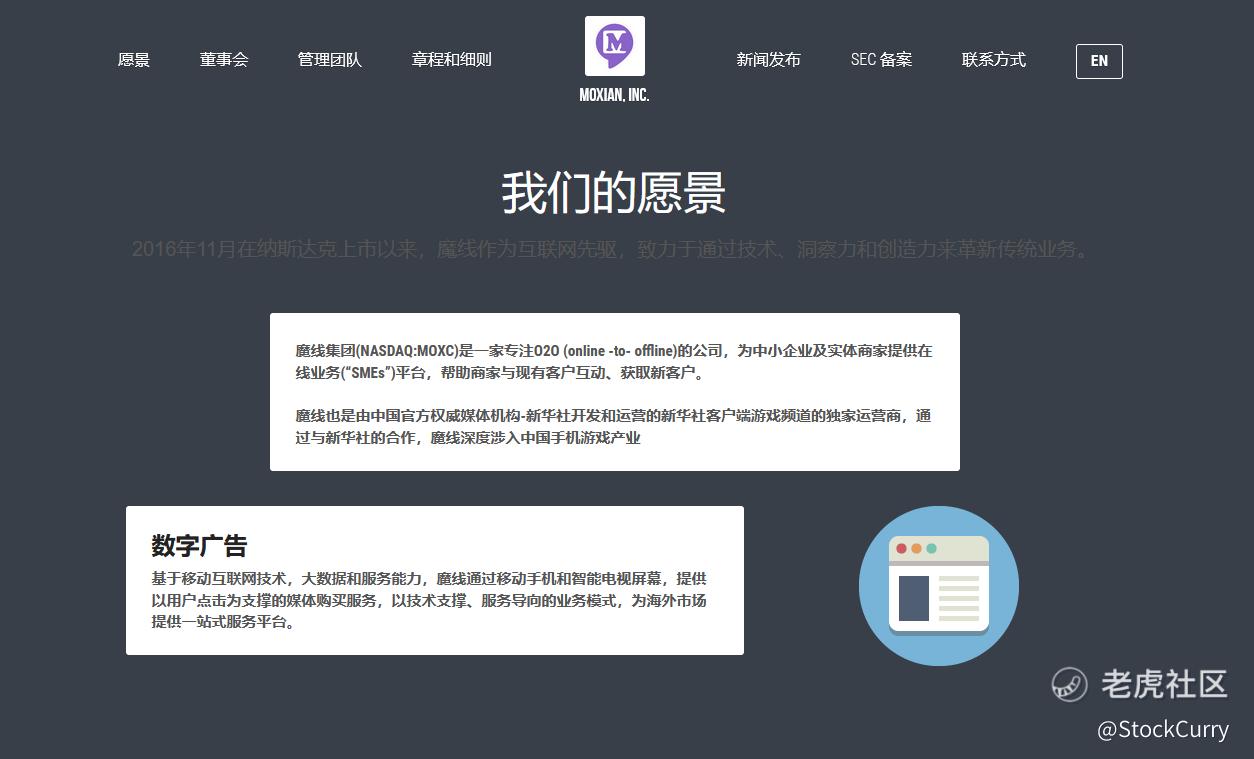The width and height of the screenshot is (1254, 759).
Task: Open 联系方式 link
Action: pos(994,60)
